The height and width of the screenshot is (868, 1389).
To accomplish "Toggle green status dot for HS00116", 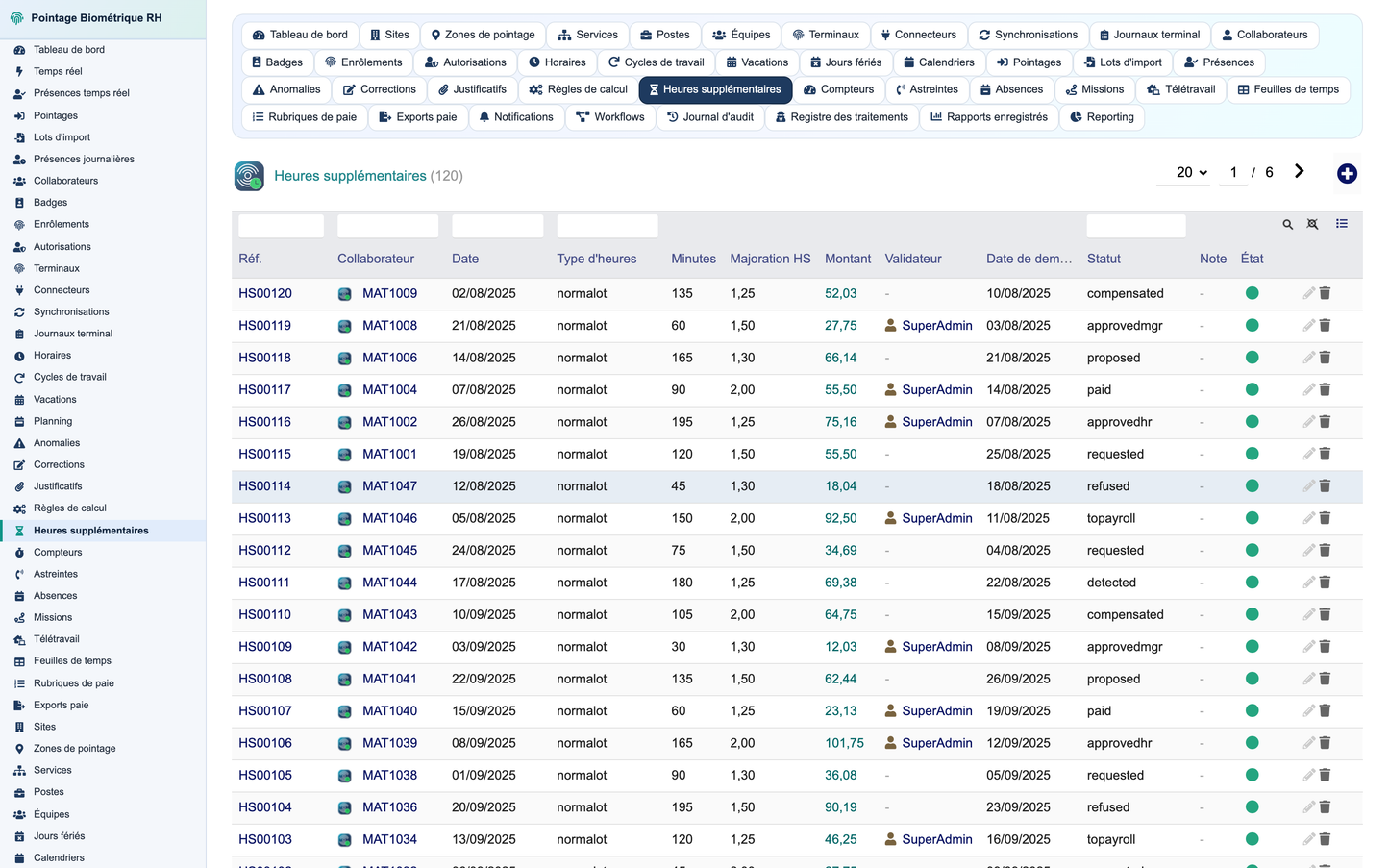I will 1252,421.
